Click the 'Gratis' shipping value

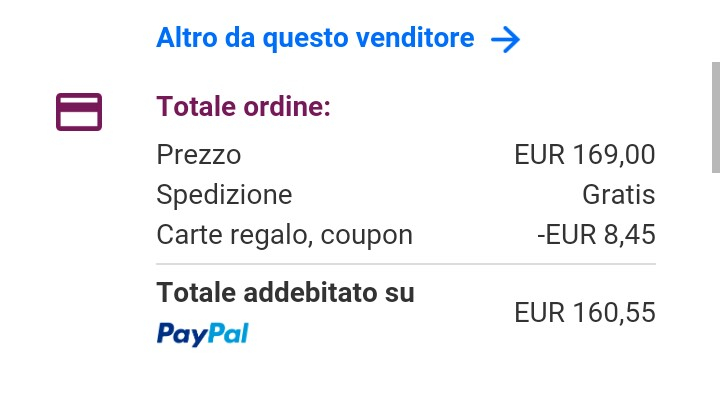[619, 195]
